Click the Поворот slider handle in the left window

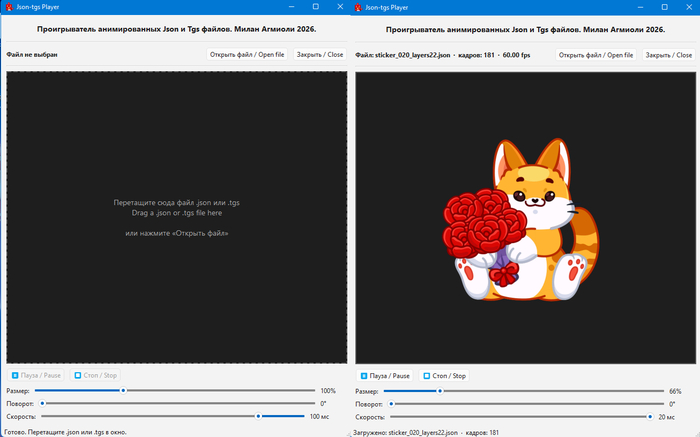(x=42, y=404)
